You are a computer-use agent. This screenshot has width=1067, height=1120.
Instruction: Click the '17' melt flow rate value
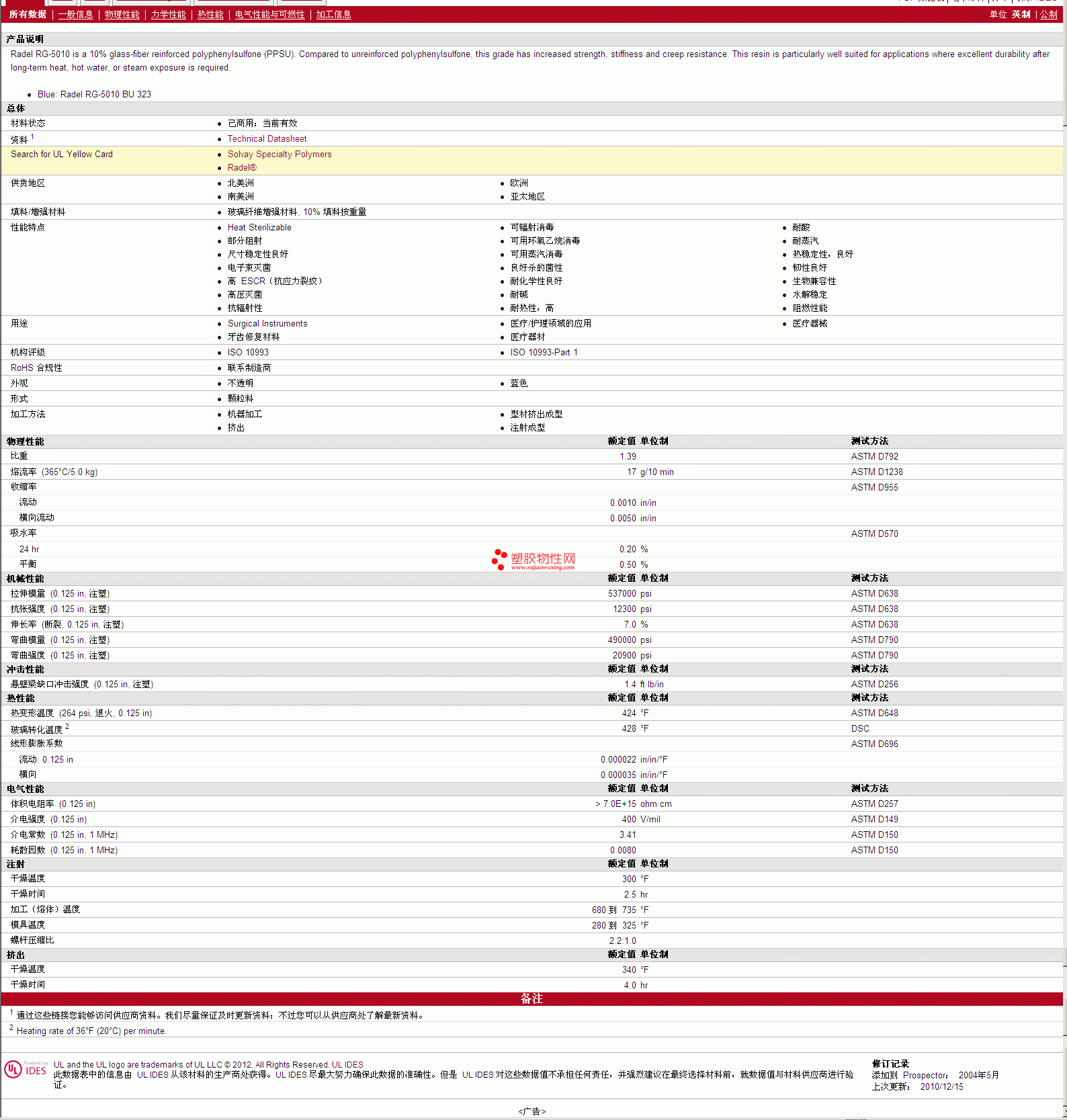632,472
